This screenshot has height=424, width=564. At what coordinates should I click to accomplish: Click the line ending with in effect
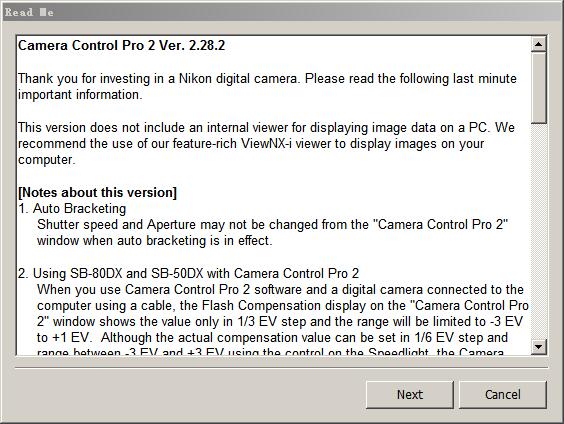[x=155, y=241]
